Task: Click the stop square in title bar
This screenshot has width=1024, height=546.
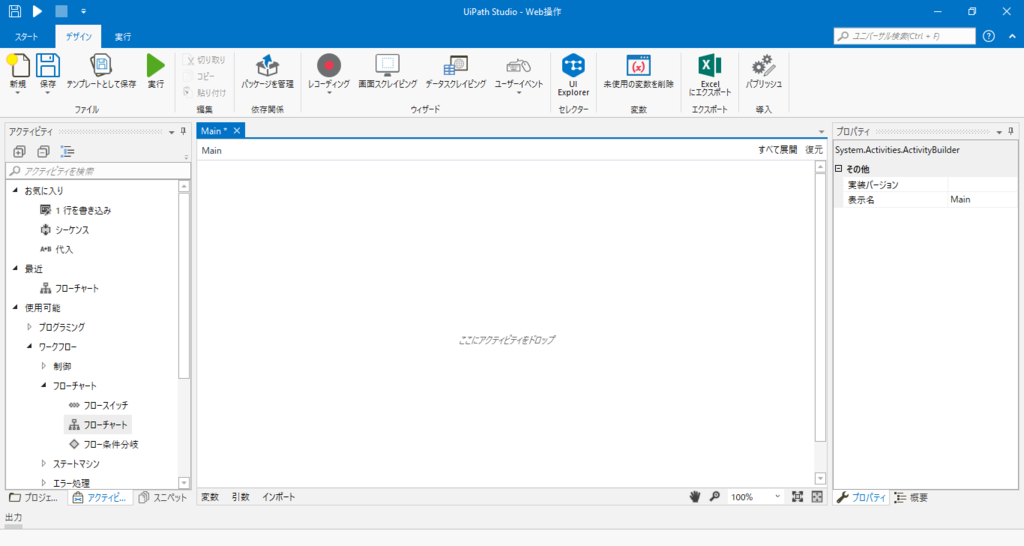Action: 61,11
